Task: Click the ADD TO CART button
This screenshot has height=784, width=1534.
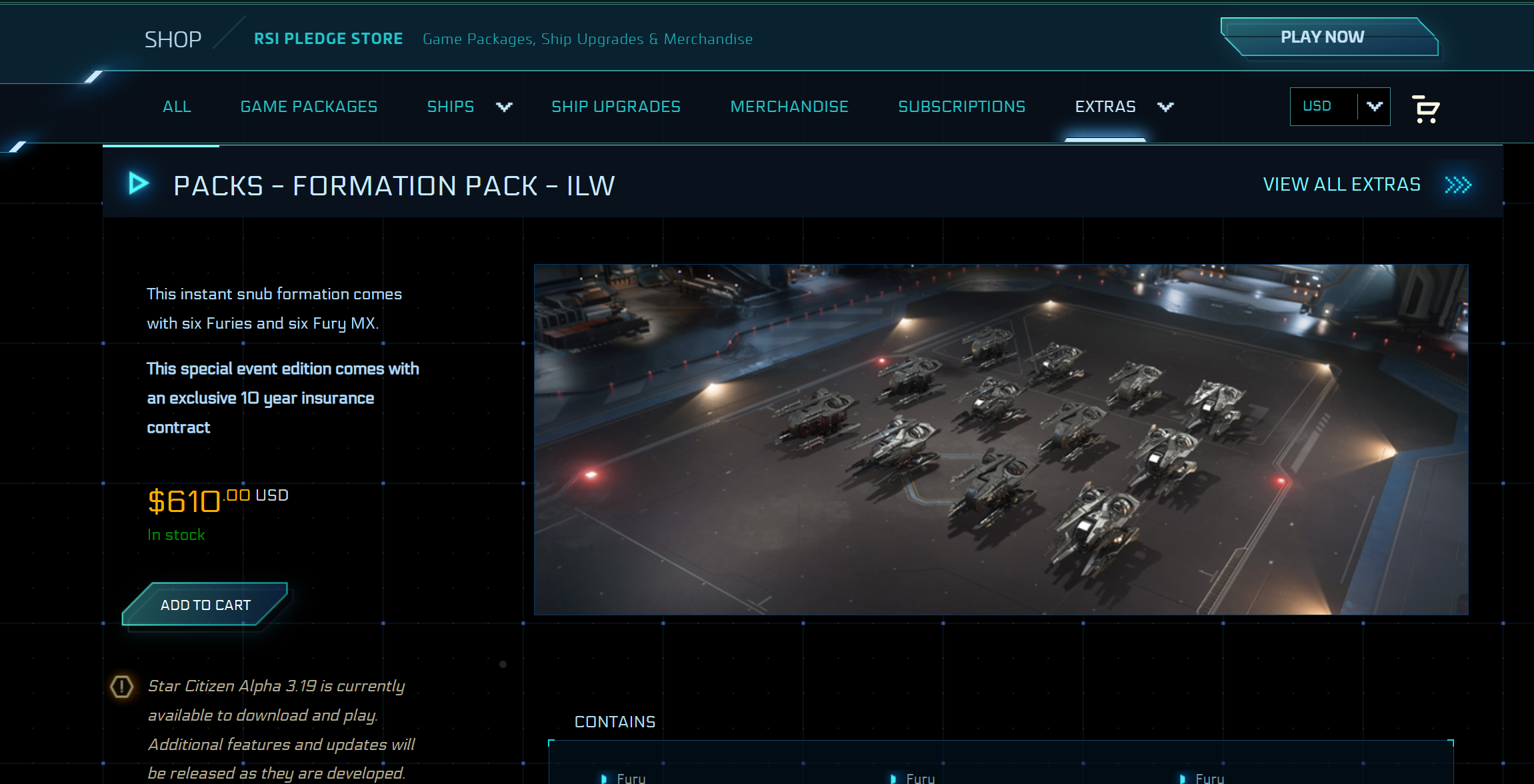Action: [205, 605]
